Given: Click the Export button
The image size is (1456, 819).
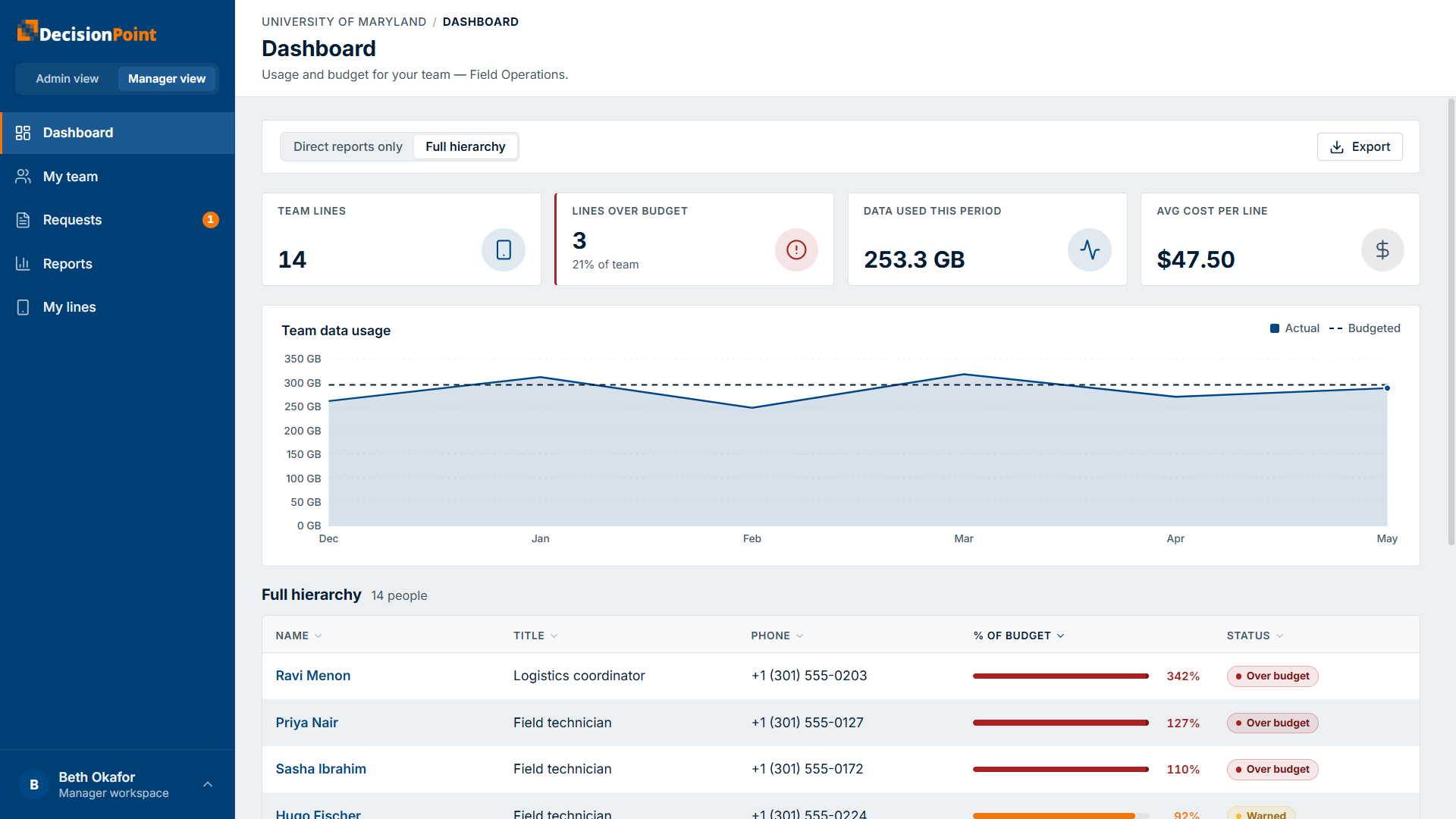Looking at the screenshot, I should click(1360, 147).
